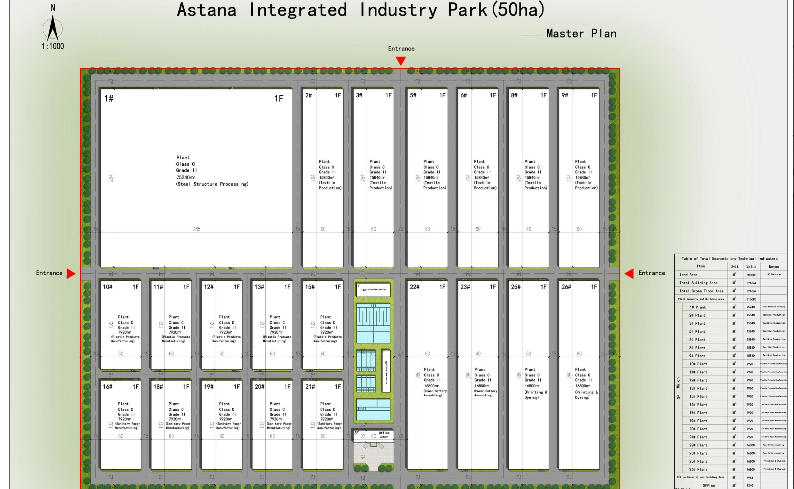794x489 pixels.
Task: Select plant building 2#
Action: tap(323, 163)
